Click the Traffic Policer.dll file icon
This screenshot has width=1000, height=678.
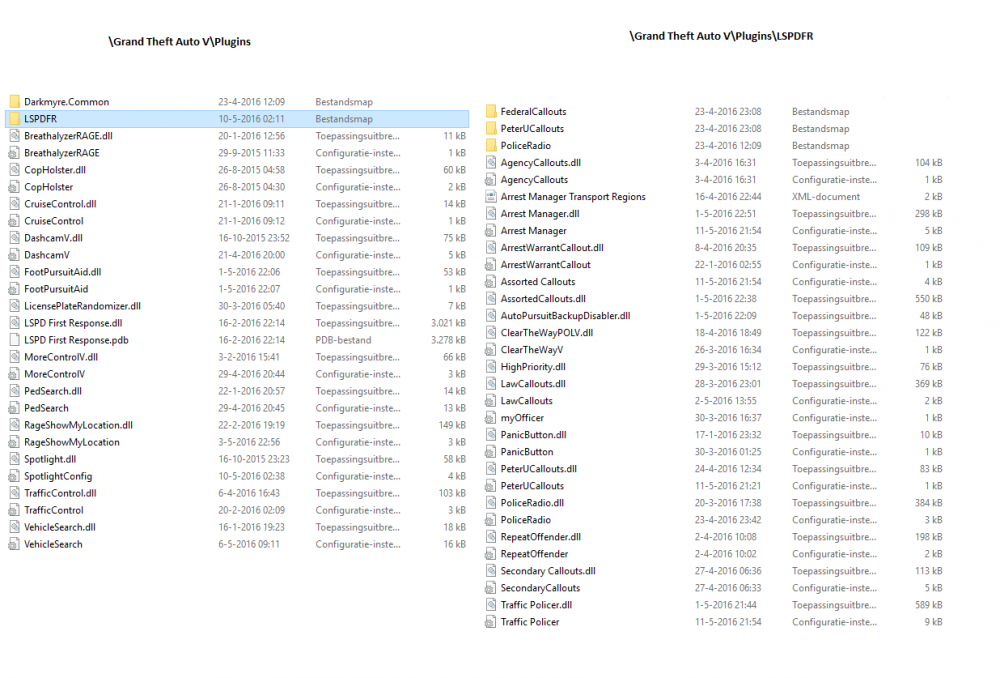[490, 605]
